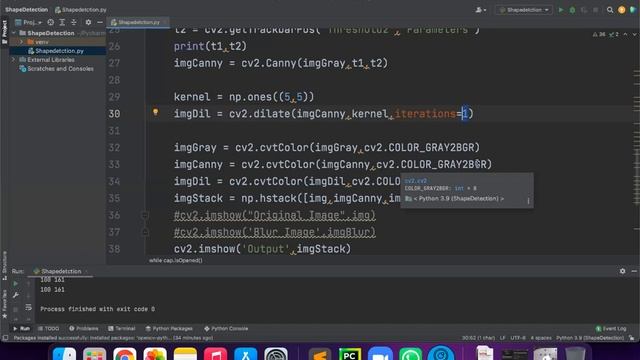The image size is (640, 360).
Task: Change UTF-8 encoding in status bar
Action: click(x=518, y=338)
